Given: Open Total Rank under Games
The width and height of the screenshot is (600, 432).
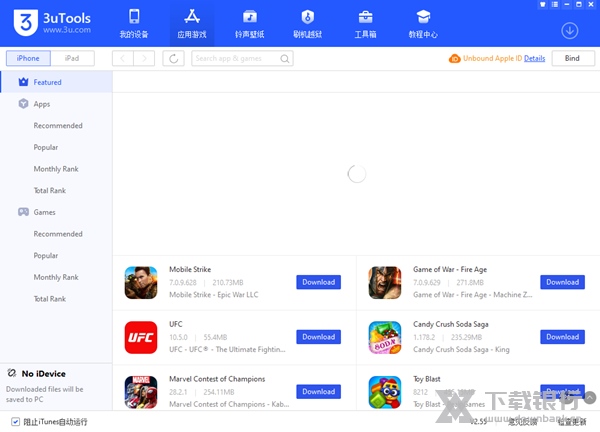Looking at the screenshot, I should point(49,299).
